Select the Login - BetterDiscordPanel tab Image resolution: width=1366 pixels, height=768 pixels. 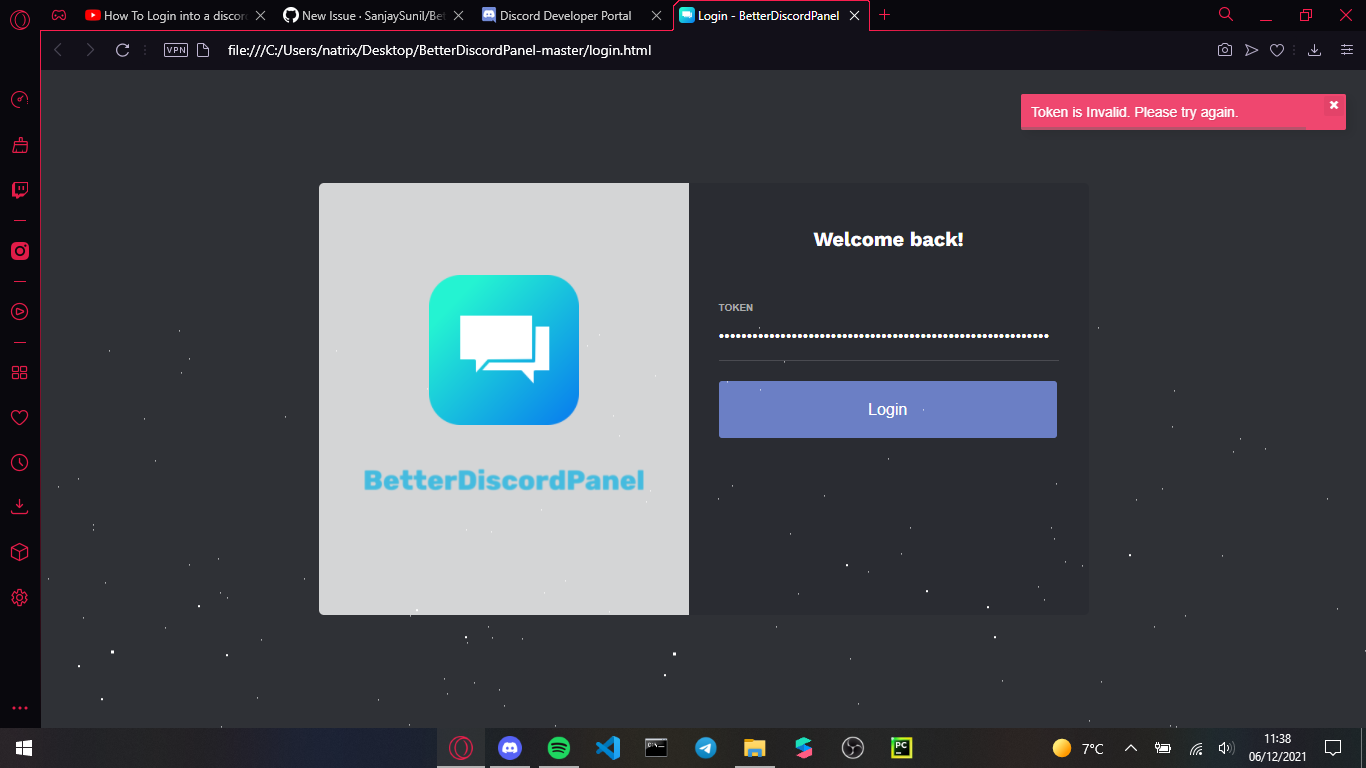coord(771,15)
